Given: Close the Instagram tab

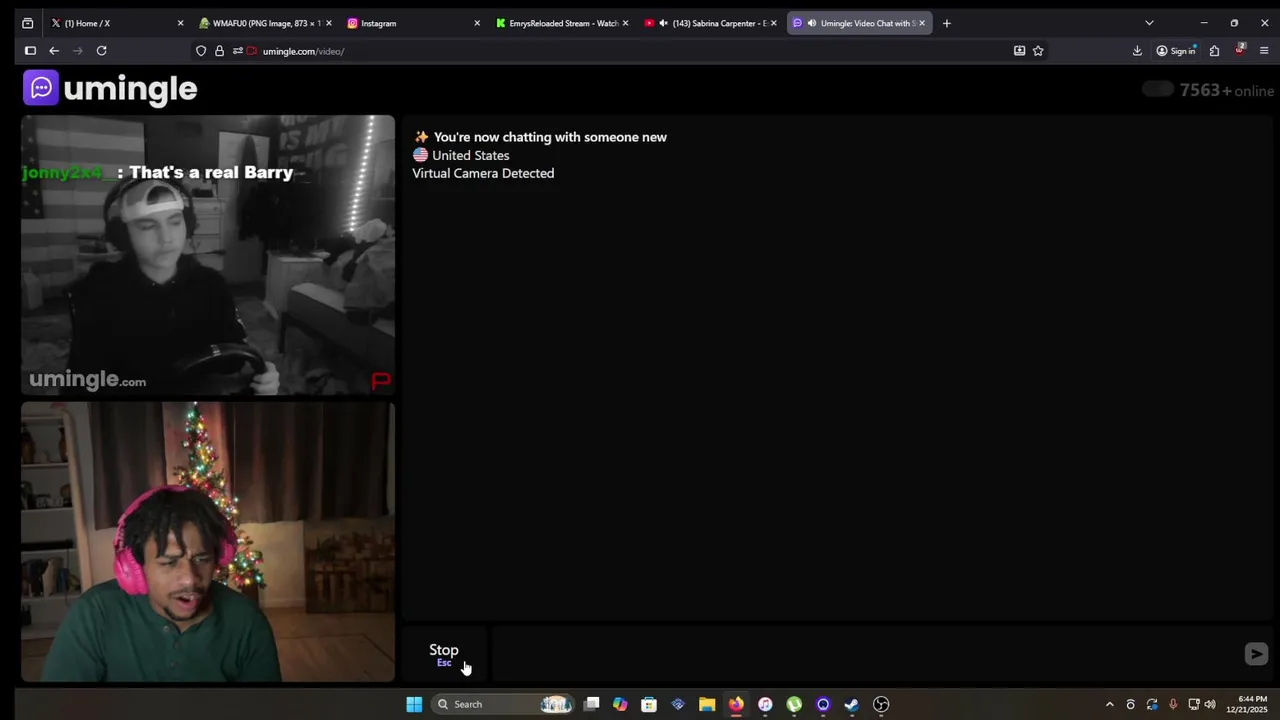Looking at the screenshot, I should 477,23.
